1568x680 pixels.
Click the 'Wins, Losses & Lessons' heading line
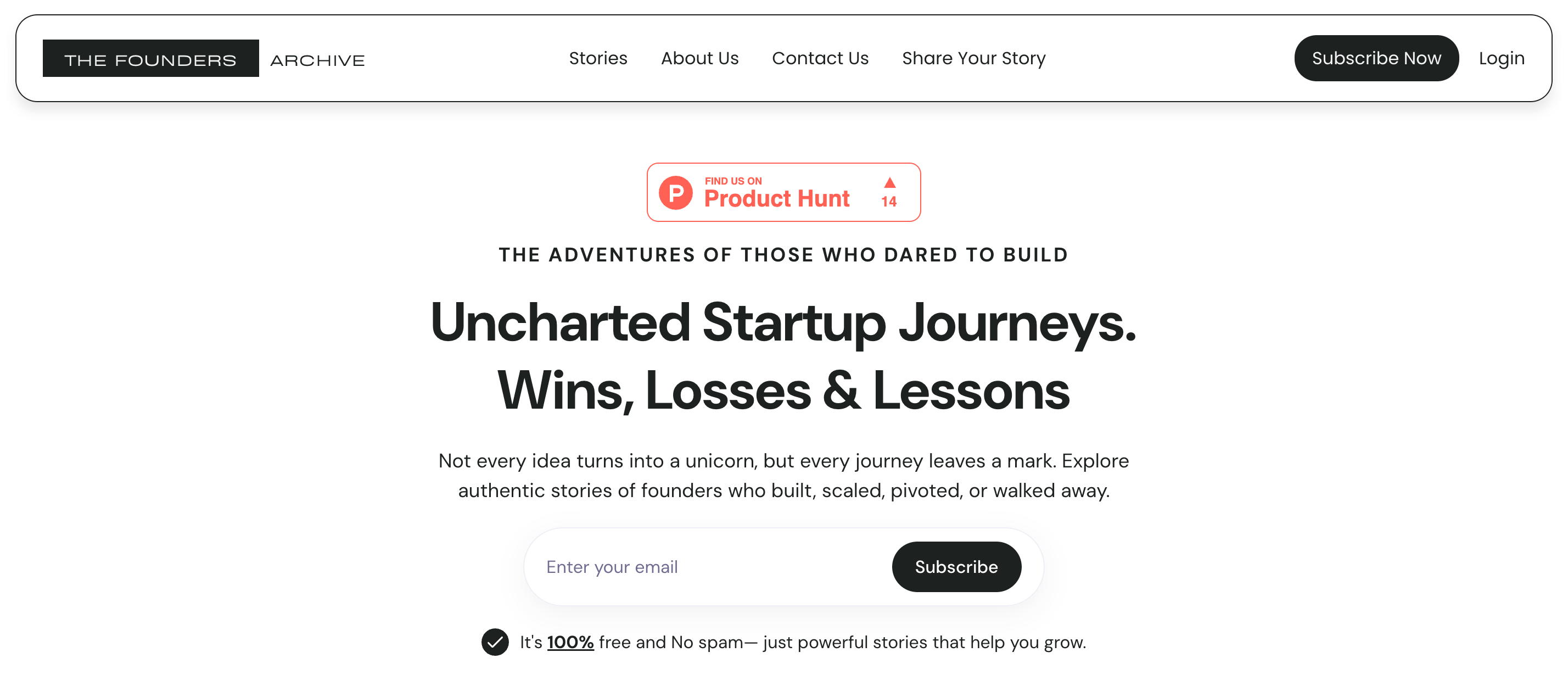point(783,391)
